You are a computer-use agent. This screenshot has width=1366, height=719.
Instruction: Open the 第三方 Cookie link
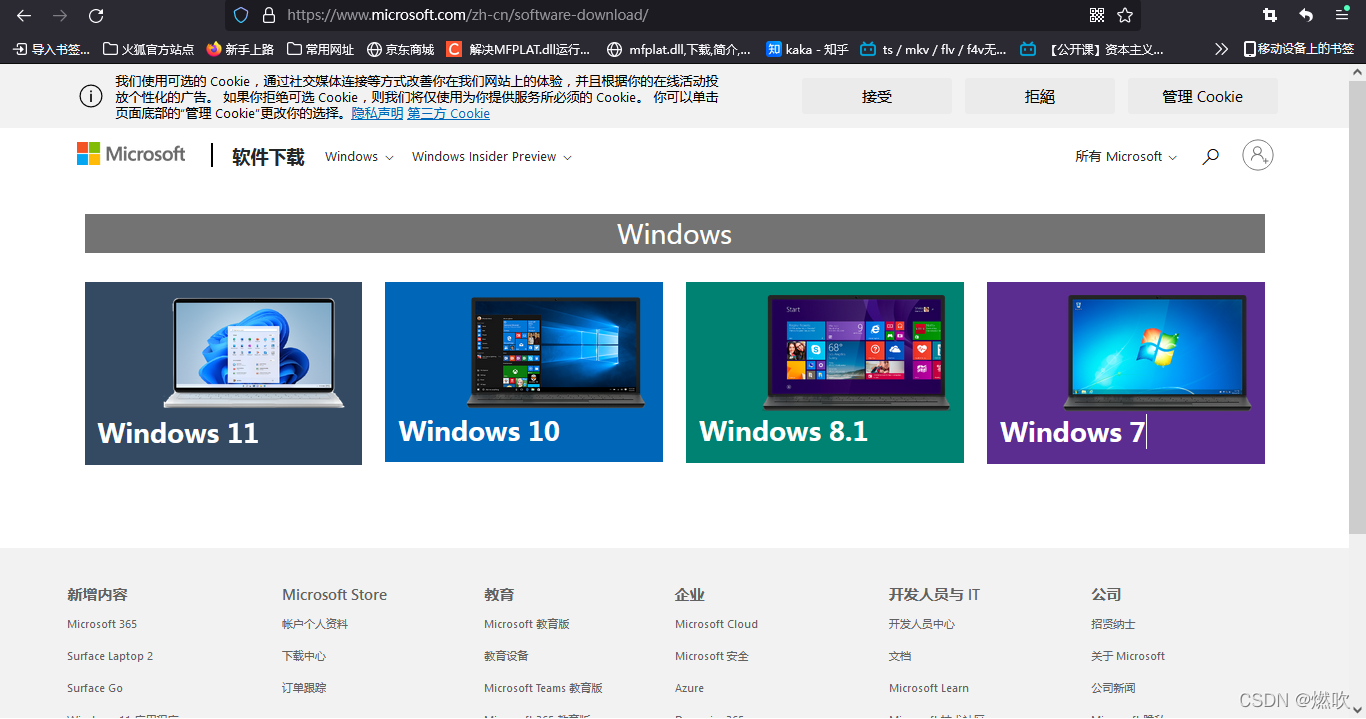449,114
